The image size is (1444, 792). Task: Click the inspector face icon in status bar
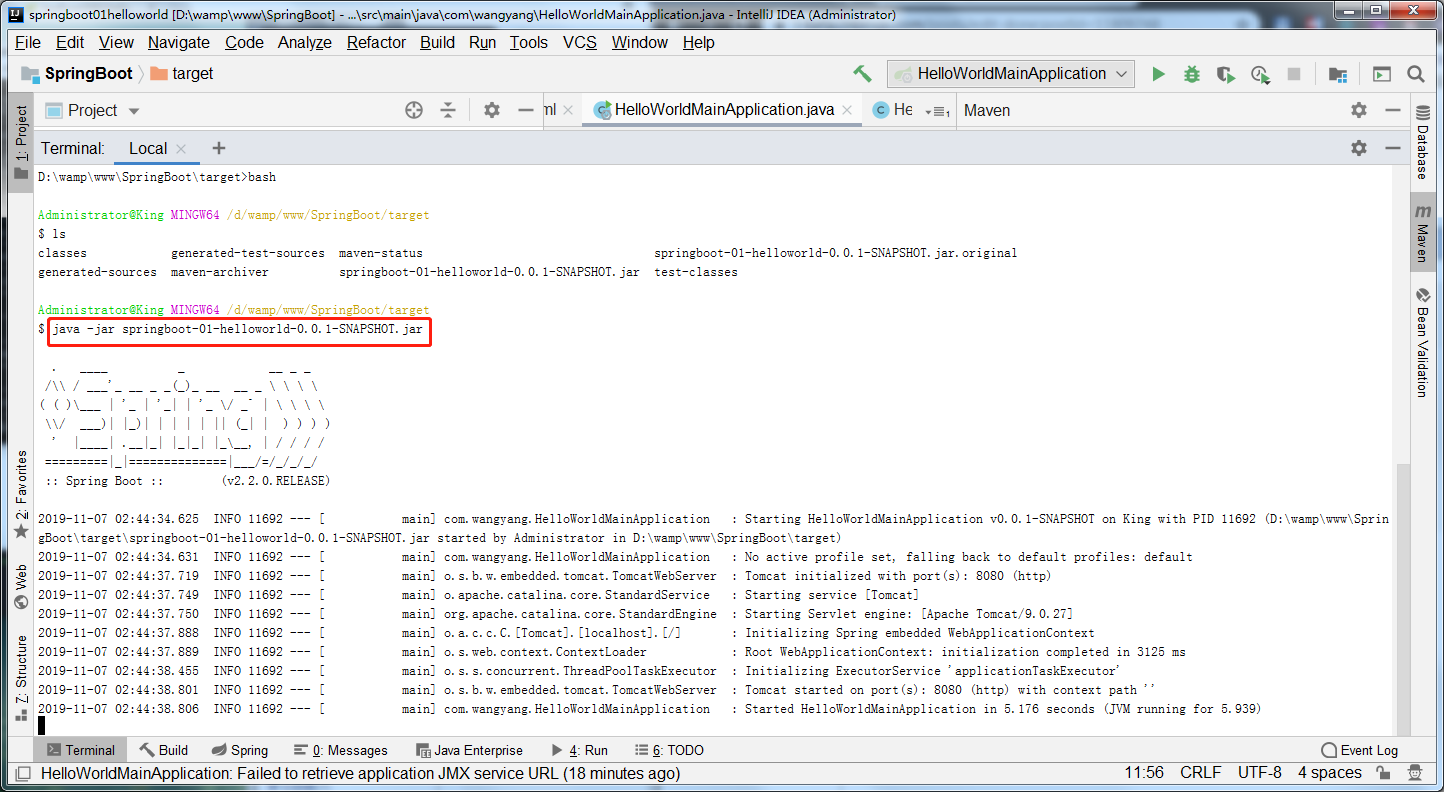tap(1416, 773)
